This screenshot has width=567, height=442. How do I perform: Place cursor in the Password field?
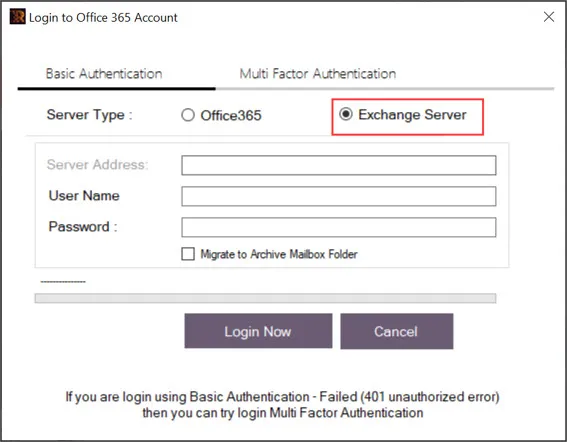click(x=338, y=227)
